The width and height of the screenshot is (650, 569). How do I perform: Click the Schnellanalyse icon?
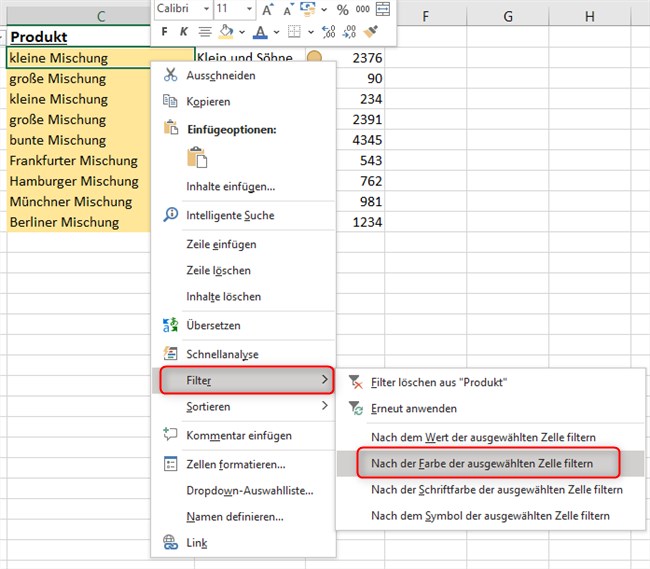(x=170, y=354)
